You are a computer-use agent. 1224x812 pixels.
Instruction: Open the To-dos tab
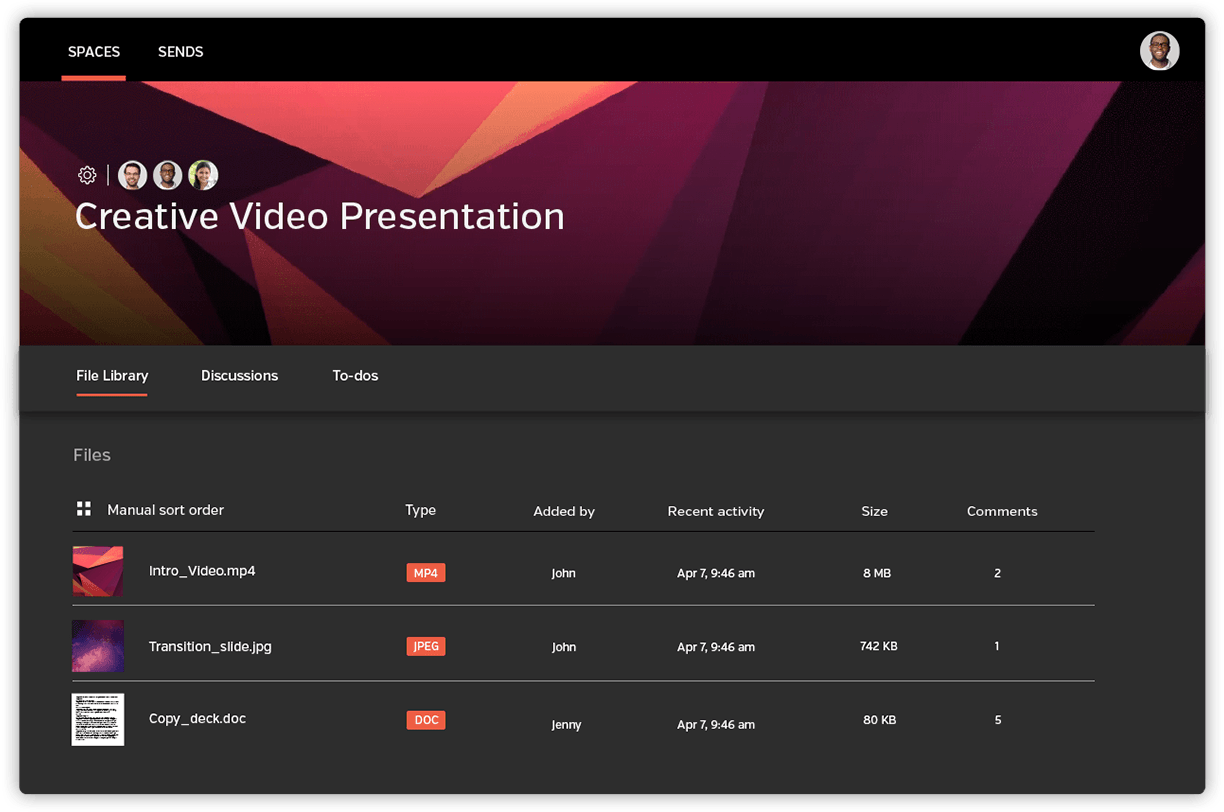pyautogui.click(x=355, y=376)
